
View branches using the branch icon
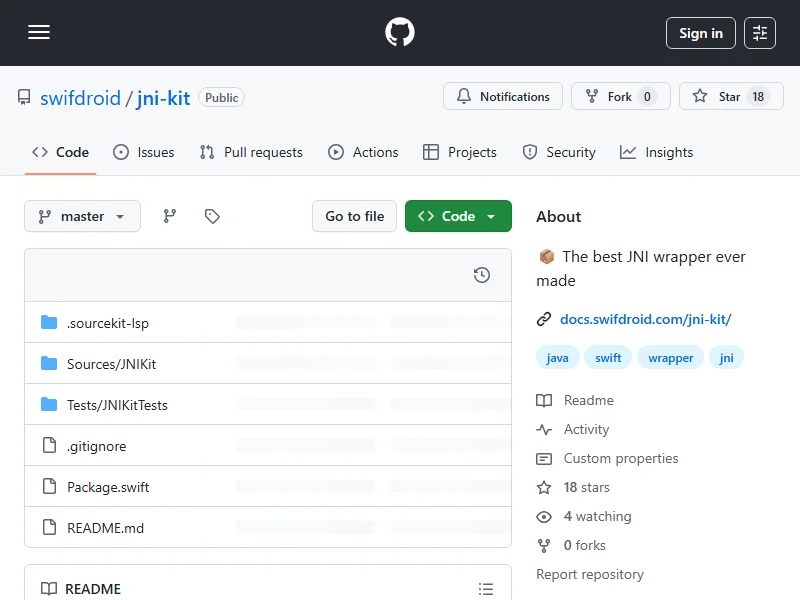[170, 216]
